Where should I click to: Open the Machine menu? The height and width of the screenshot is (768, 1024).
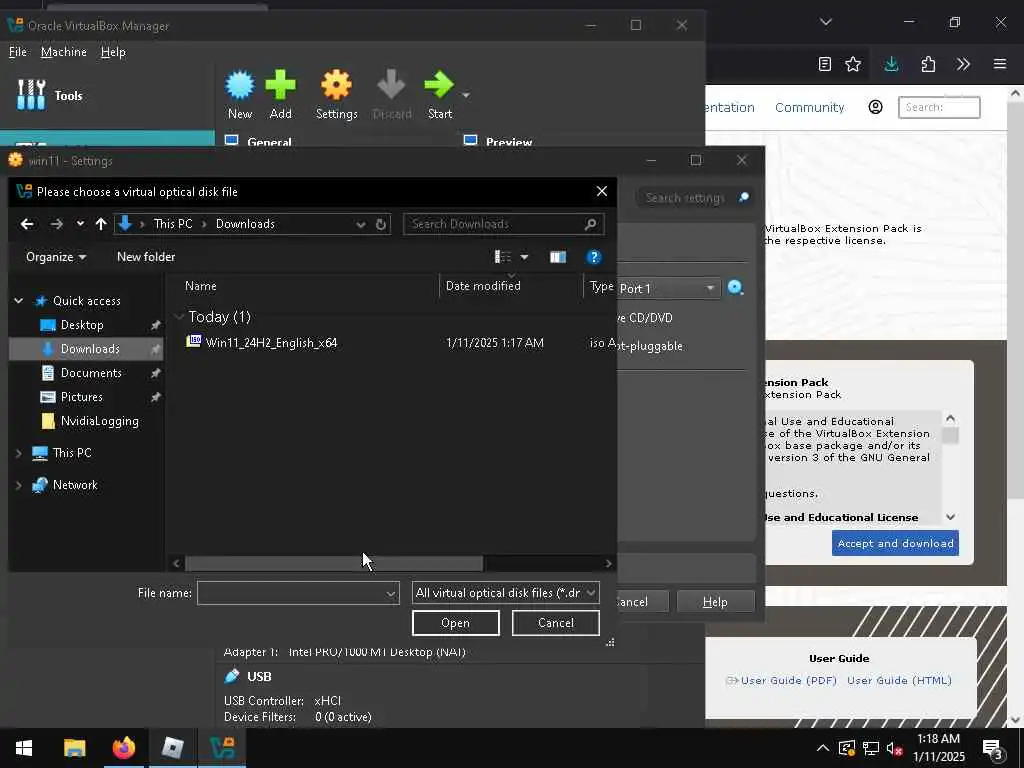click(x=63, y=52)
